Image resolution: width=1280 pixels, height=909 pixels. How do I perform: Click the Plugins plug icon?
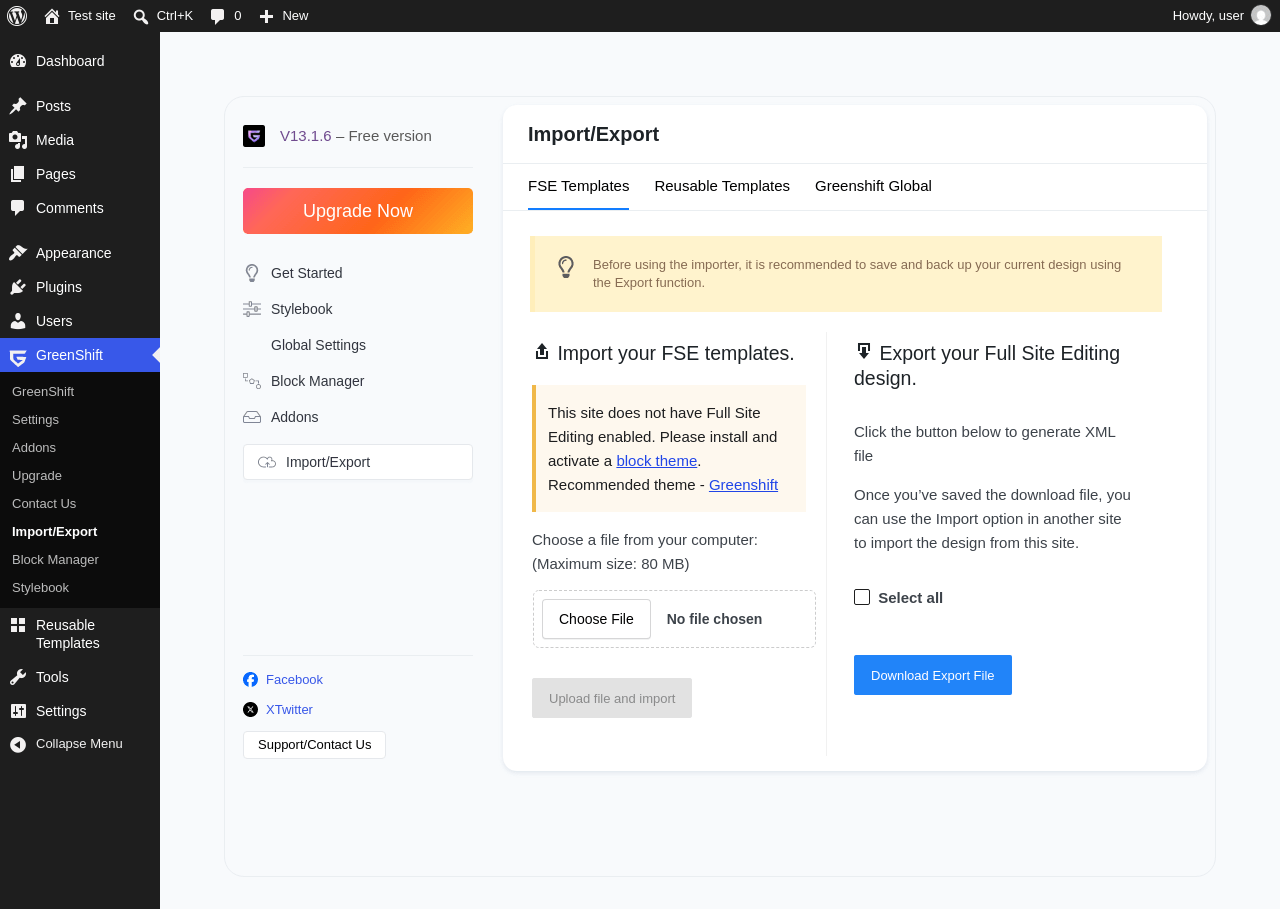tap(18, 287)
